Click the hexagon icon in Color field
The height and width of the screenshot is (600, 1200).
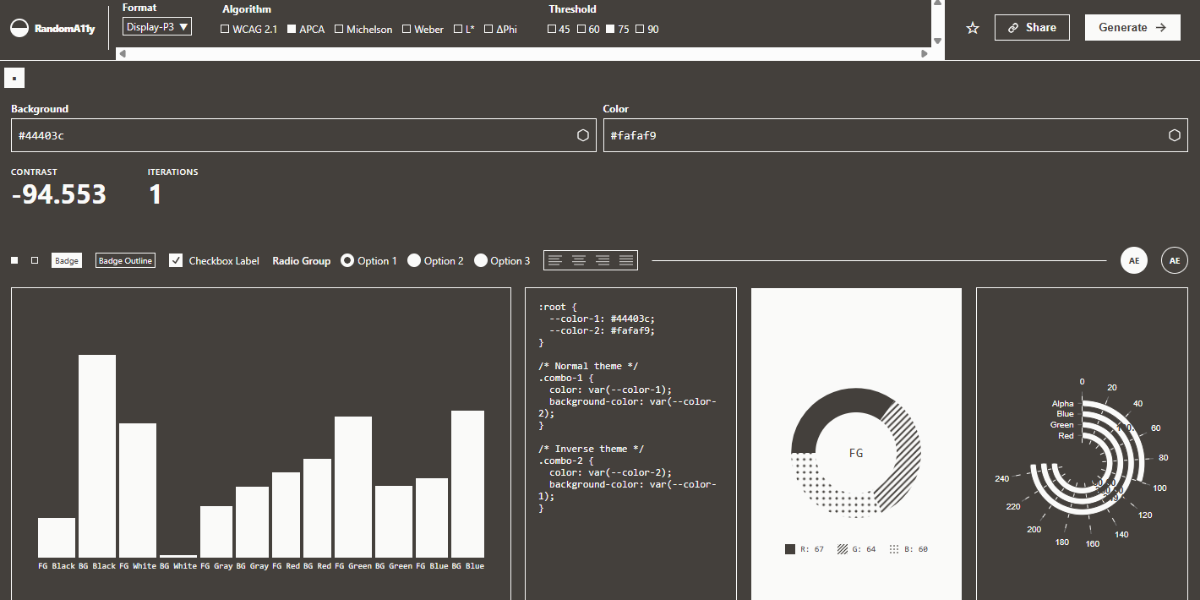(1174, 135)
